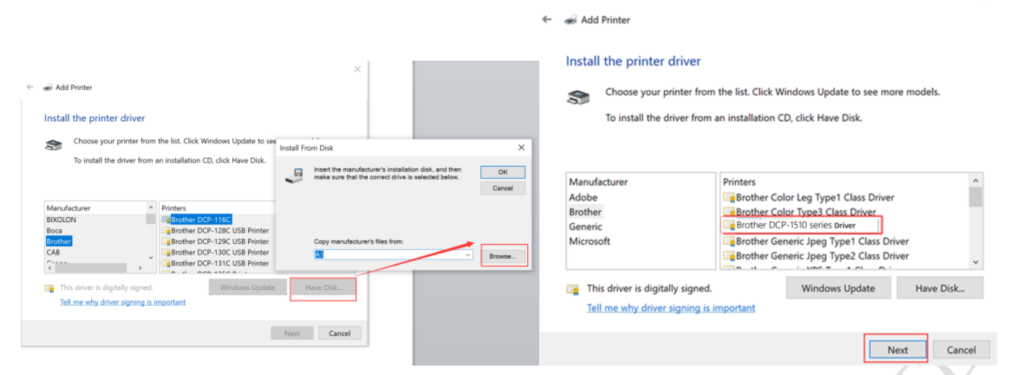Click driver icon beside Brother DCP-130C
Viewport: 1024px width, 375px height.
coord(166,252)
